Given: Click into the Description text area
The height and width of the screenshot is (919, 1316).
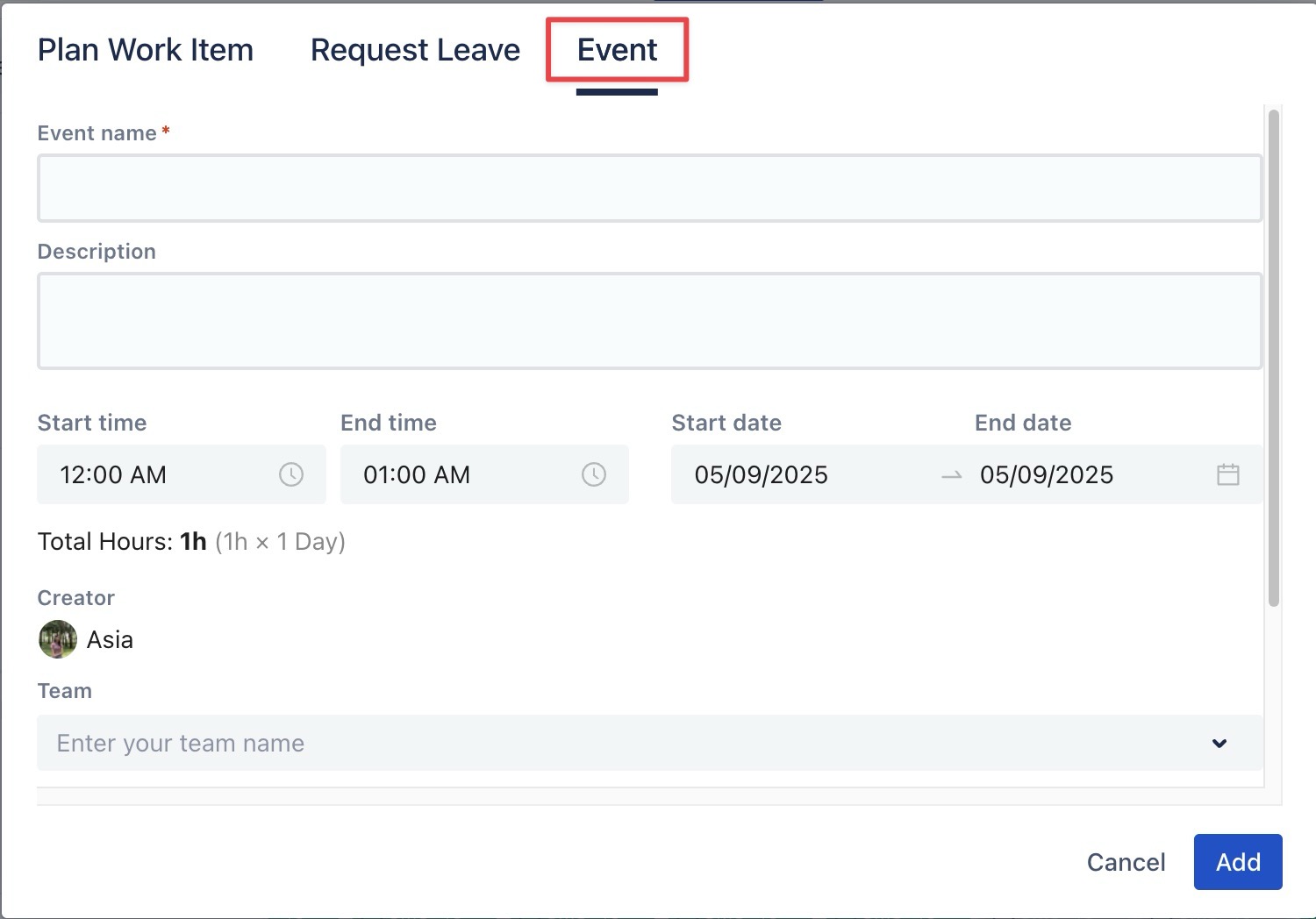Looking at the screenshot, I should pyautogui.click(x=649, y=321).
